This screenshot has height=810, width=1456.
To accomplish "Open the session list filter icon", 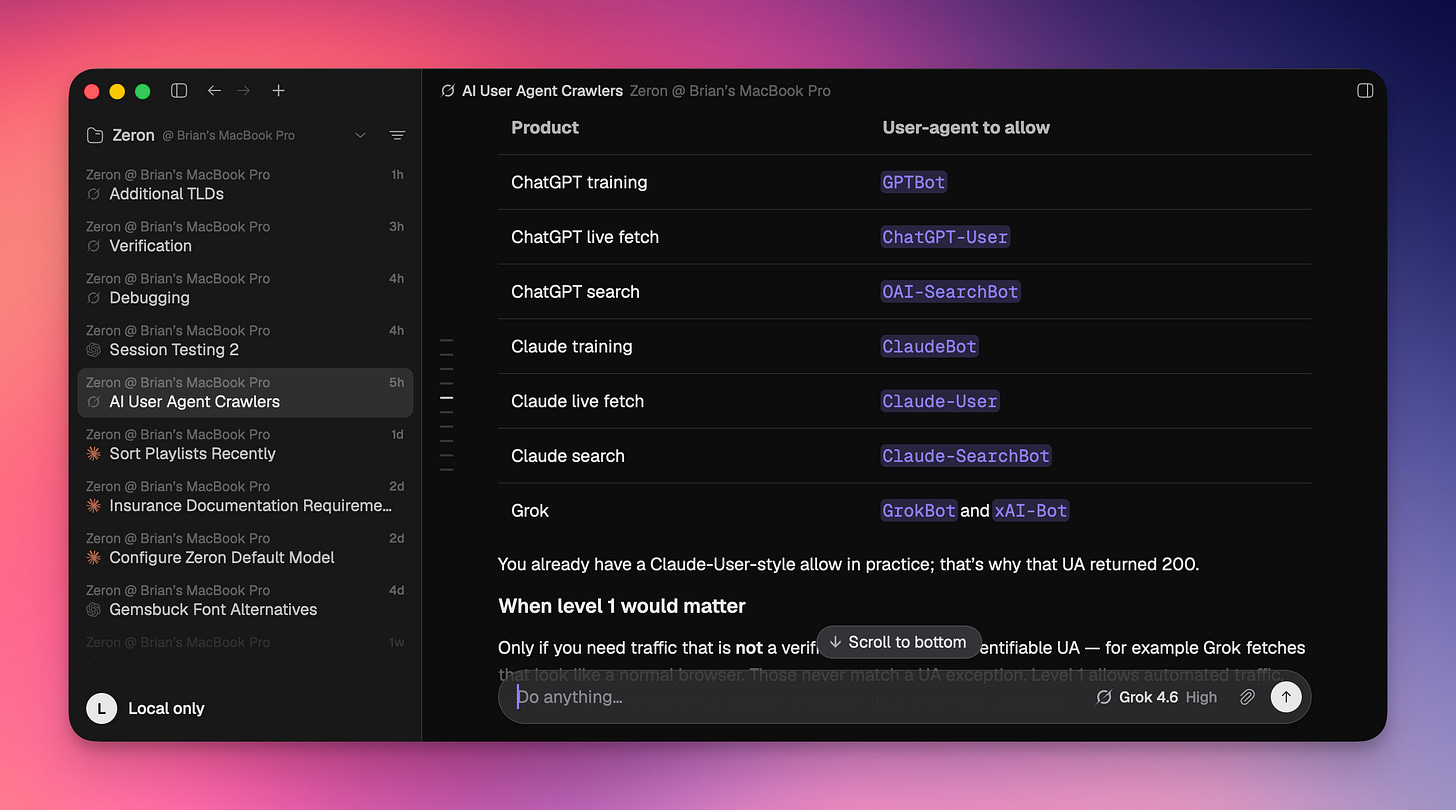I will click(397, 135).
